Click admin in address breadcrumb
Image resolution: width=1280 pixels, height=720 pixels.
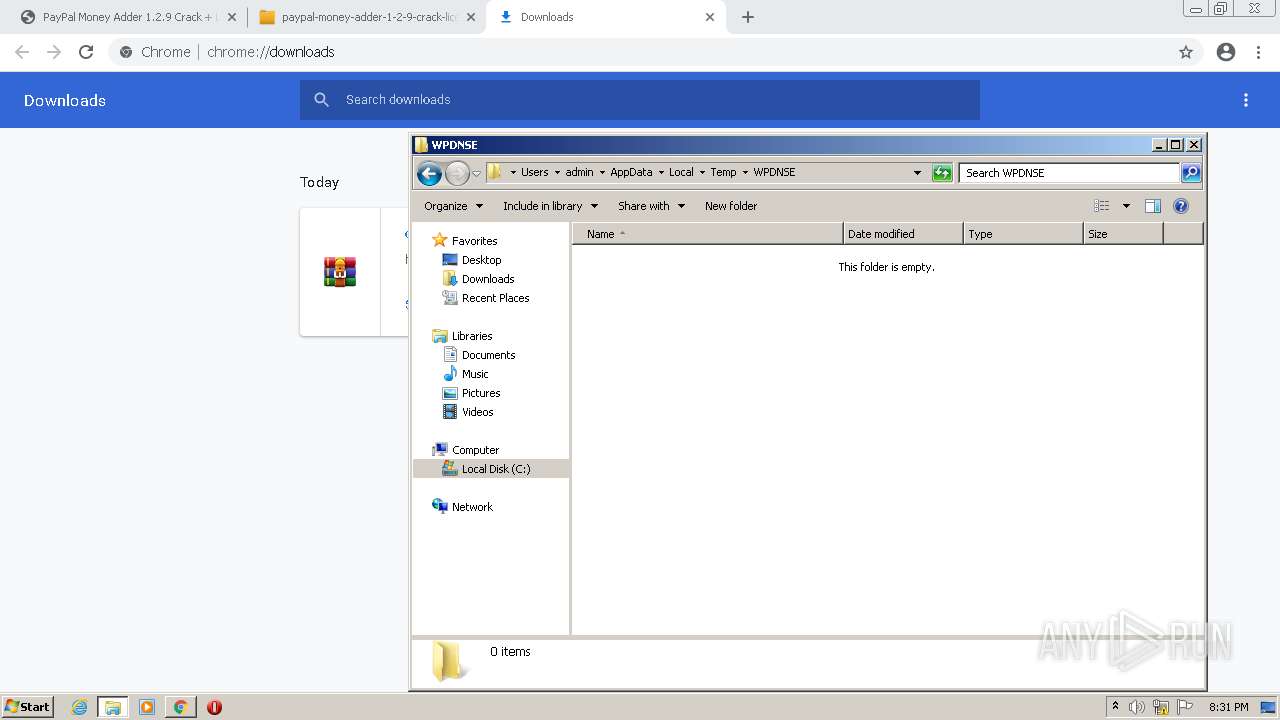click(579, 172)
